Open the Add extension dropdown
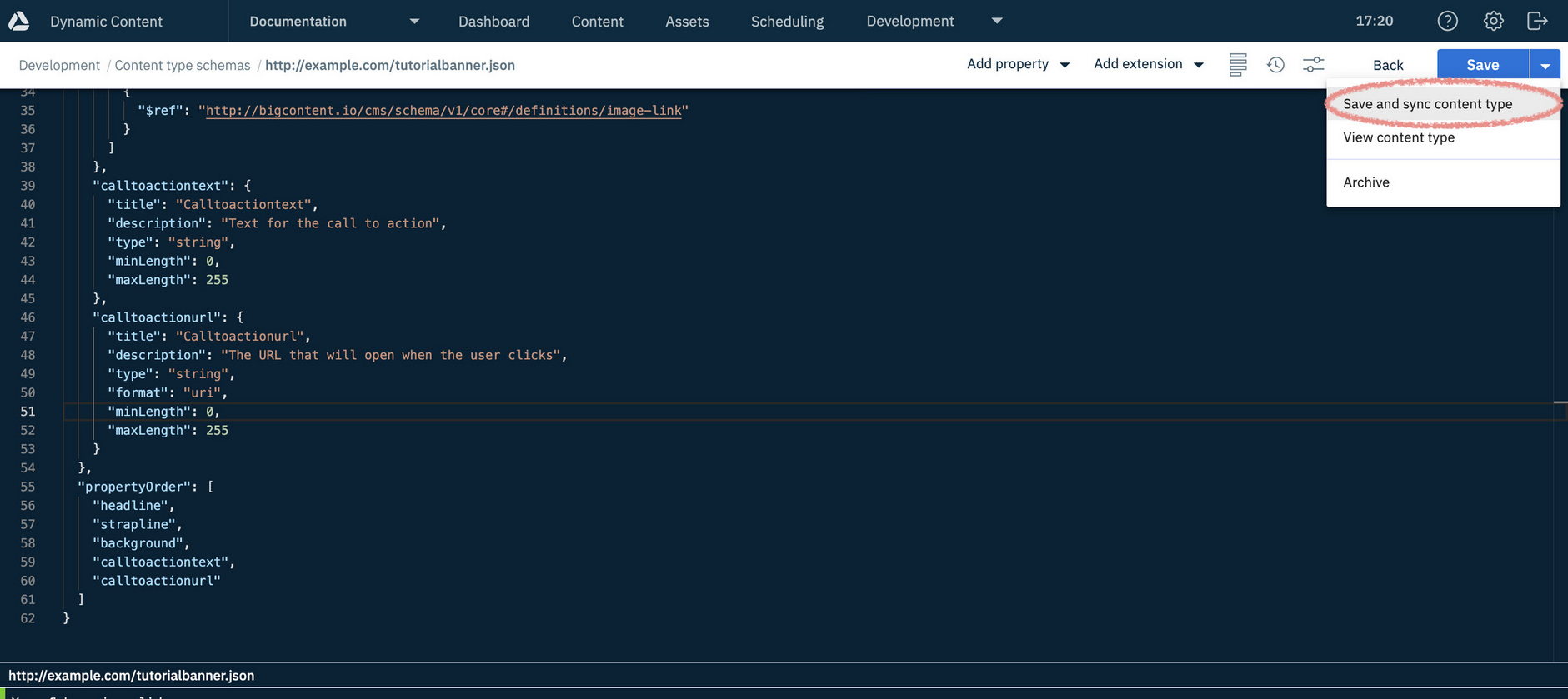 pos(1149,64)
